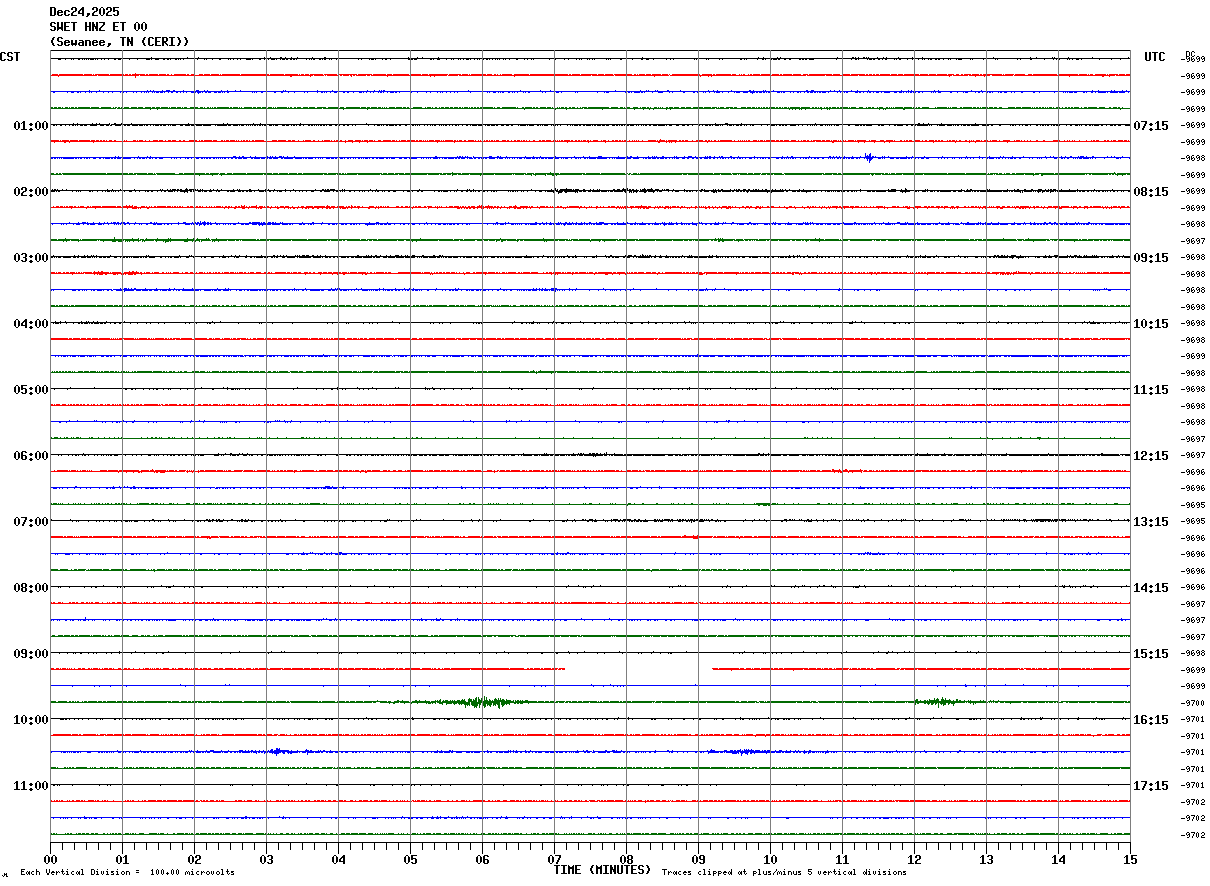Screen dimensions: 1210x886
Task: Click the 07:15 UTC time label
Action: click(1150, 126)
